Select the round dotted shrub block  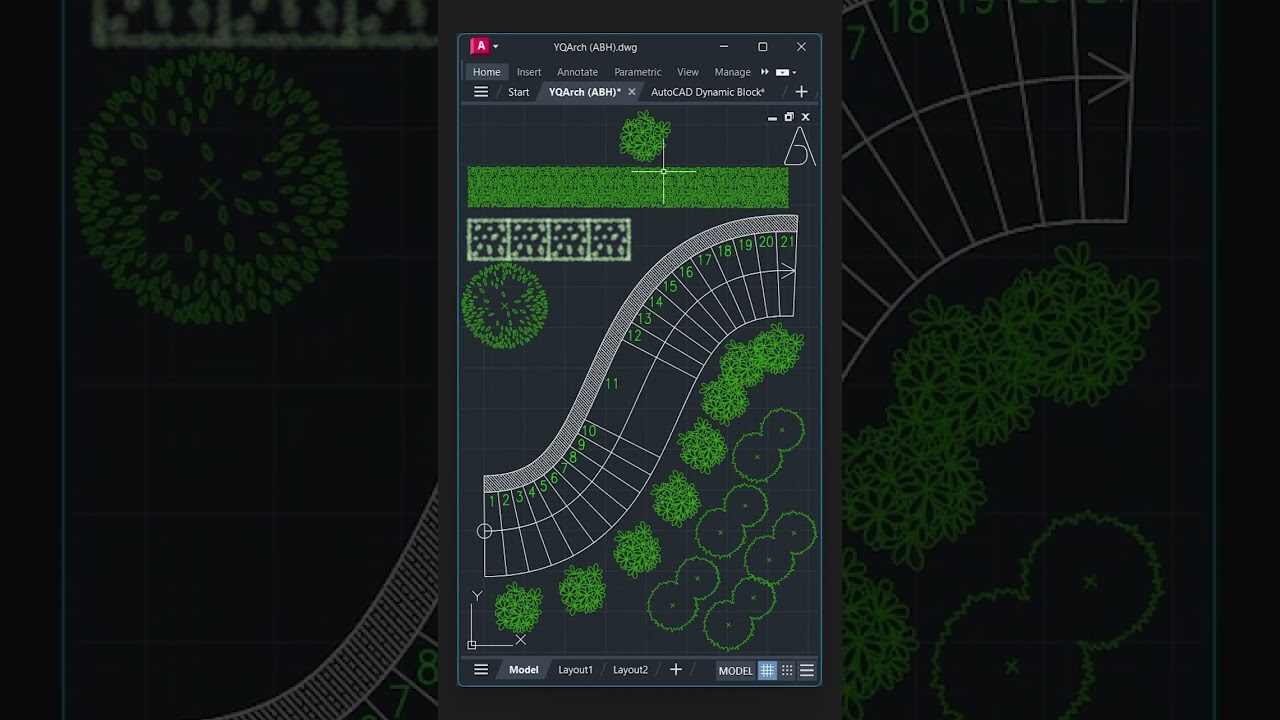tap(504, 306)
